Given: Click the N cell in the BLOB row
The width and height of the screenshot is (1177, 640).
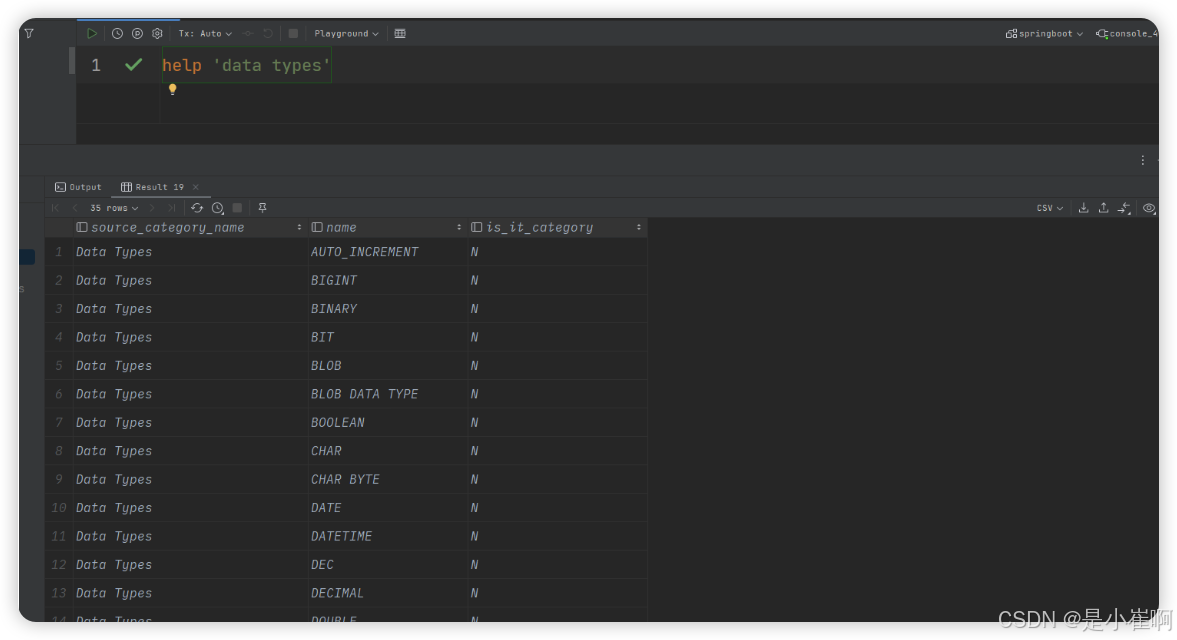Looking at the screenshot, I should coord(557,366).
